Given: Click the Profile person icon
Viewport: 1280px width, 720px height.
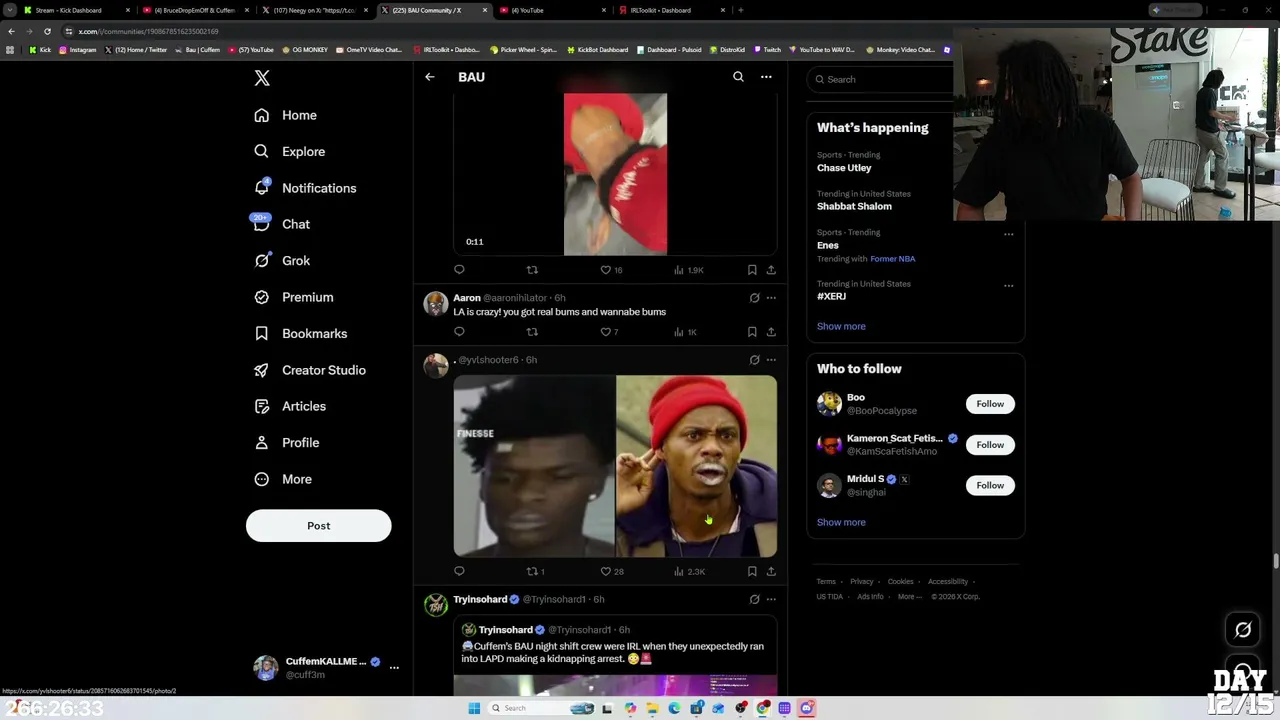Looking at the screenshot, I should pos(262,443).
